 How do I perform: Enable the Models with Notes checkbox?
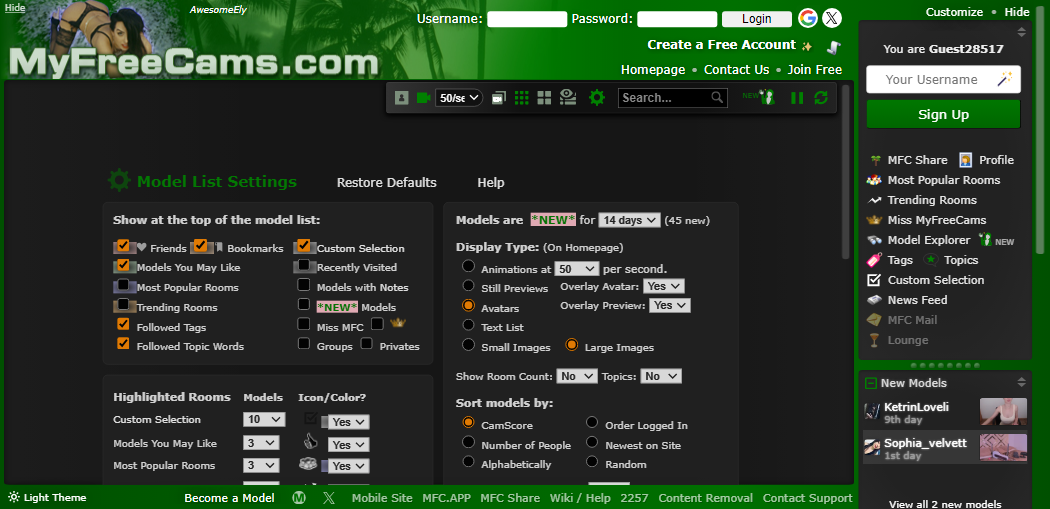point(304,286)
